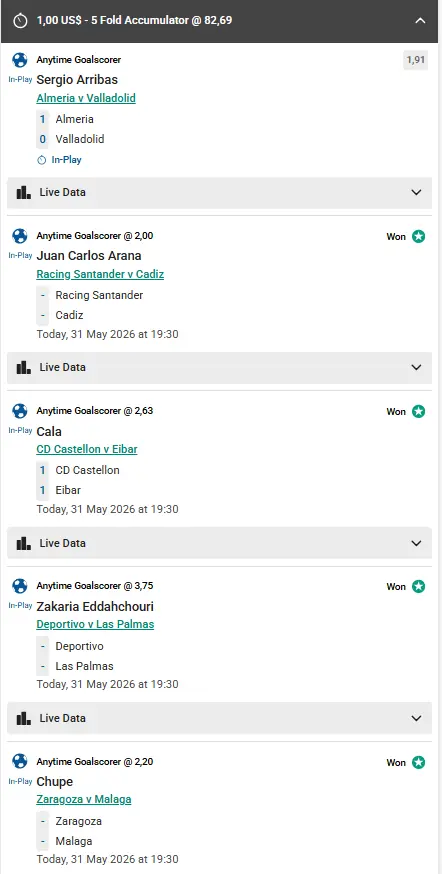Click green star icon beside Juan Carlos Arana Won
Viewport: 442px width, 874px height.
(x=419, y=236)
